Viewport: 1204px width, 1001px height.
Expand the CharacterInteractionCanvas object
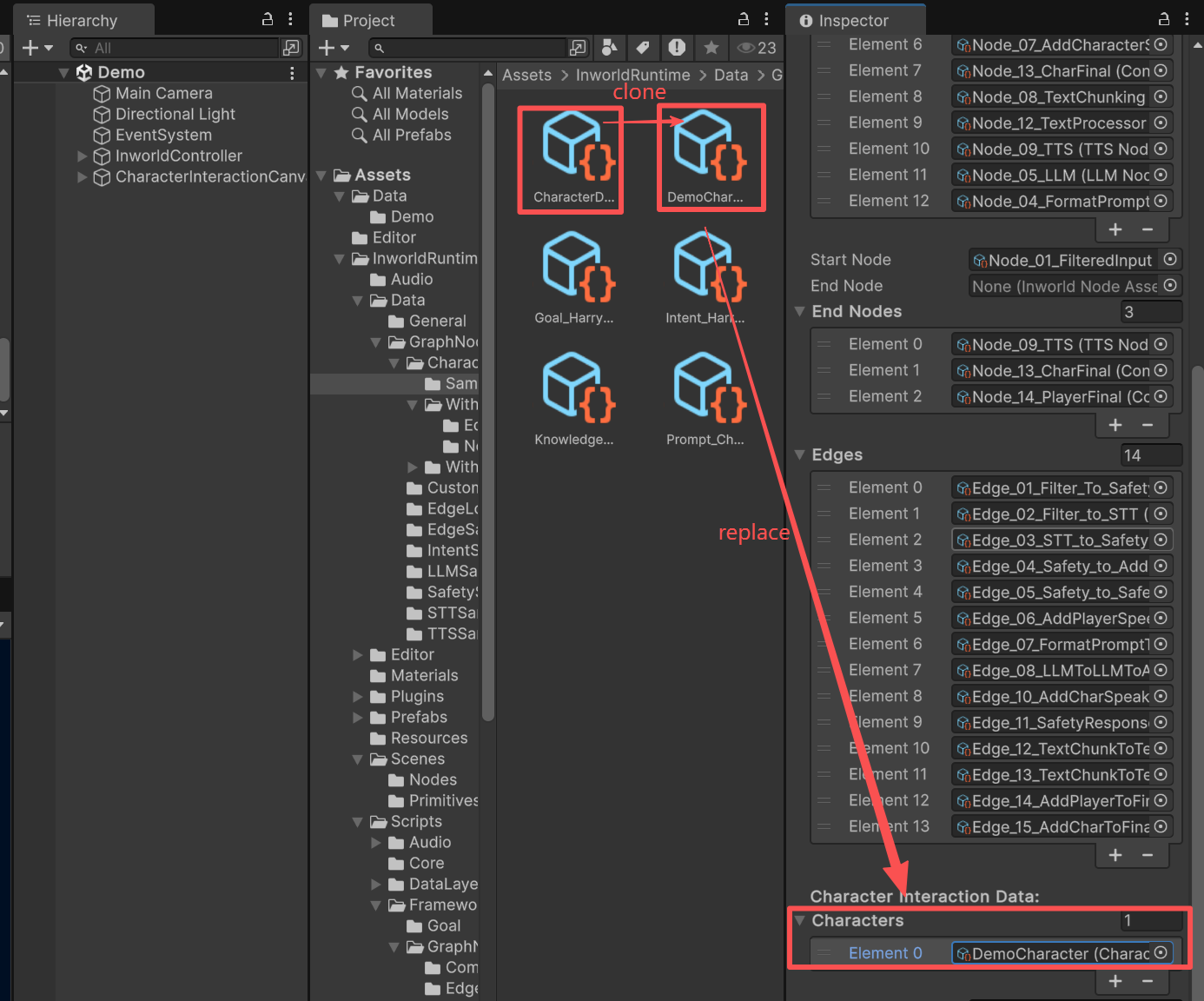click(x=83, y=177)
